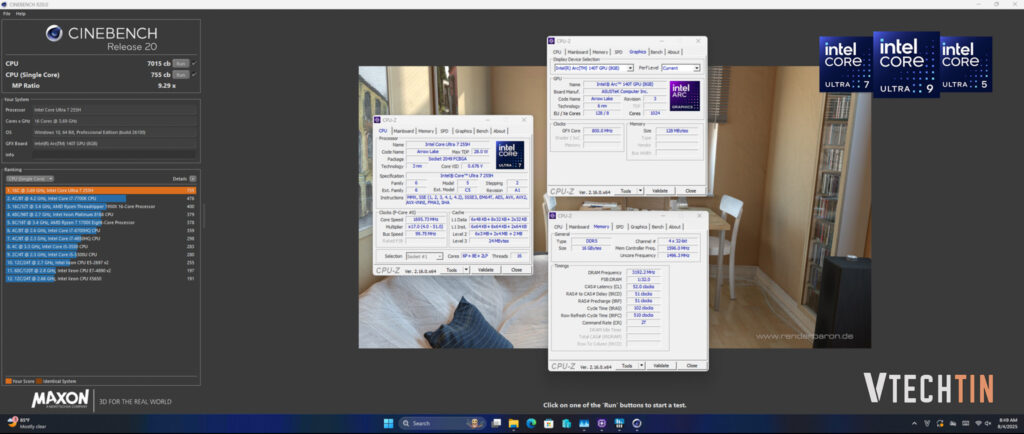Click Validate in the CPU-Z CPU window

point(485,270)
